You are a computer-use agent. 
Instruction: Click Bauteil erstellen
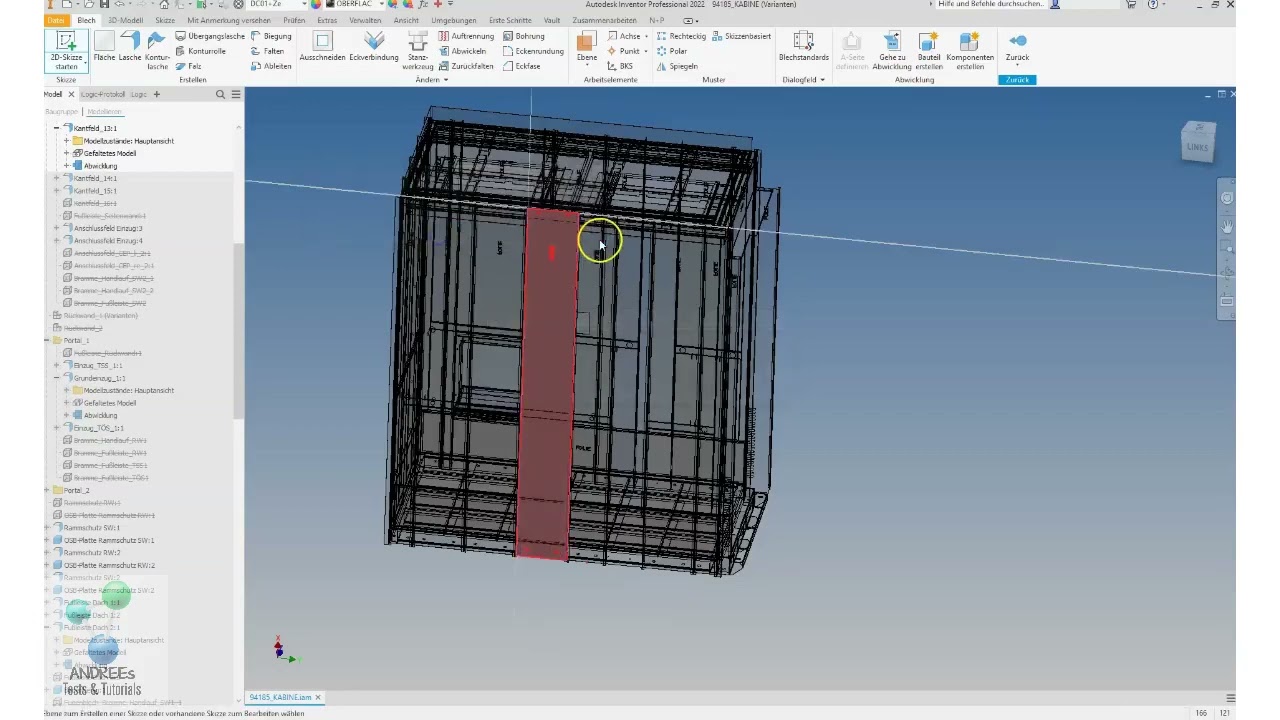tap(929, 50)
